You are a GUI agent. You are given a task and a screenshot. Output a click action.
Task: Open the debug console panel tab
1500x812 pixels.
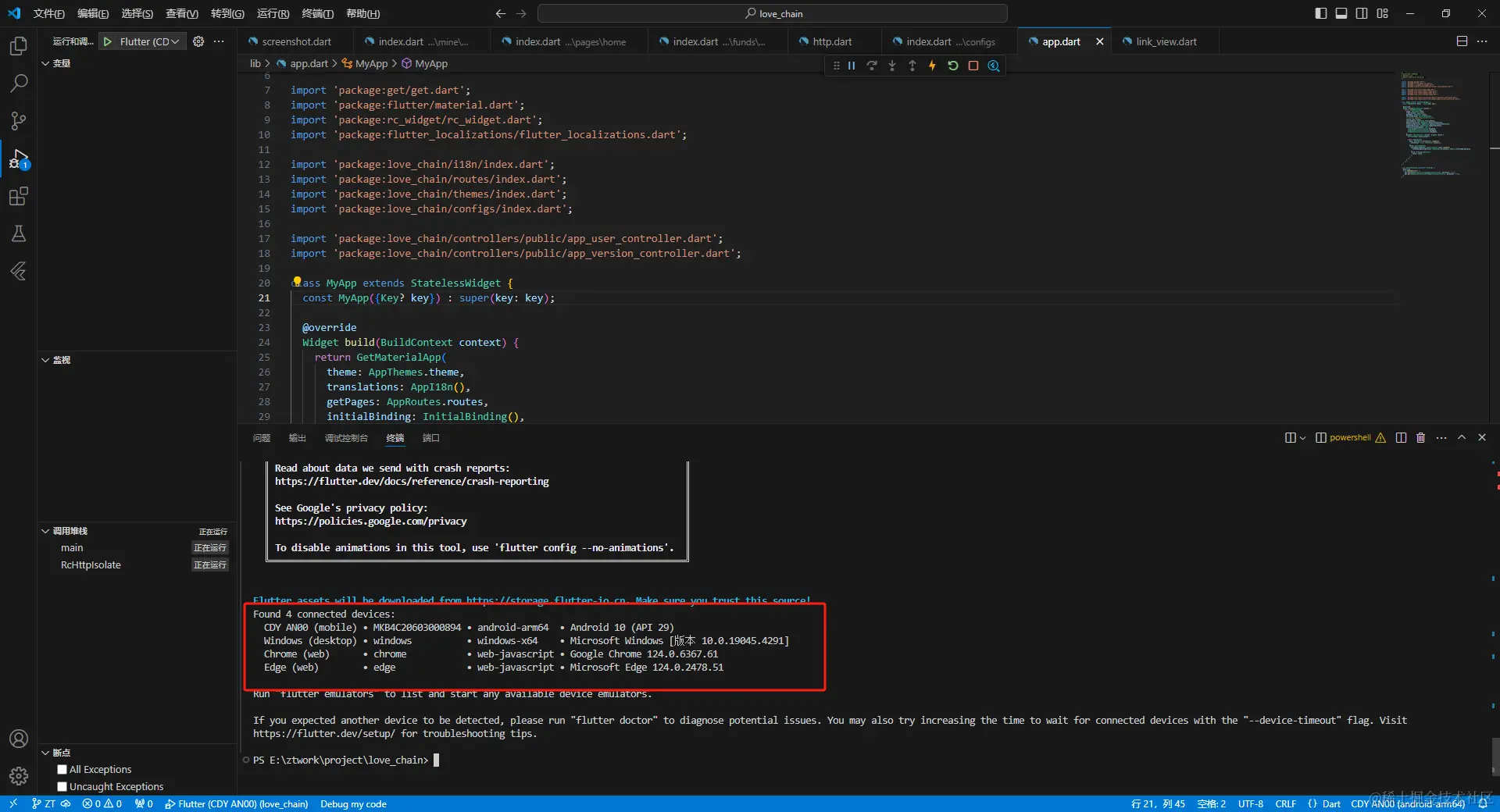click(346, 438)
